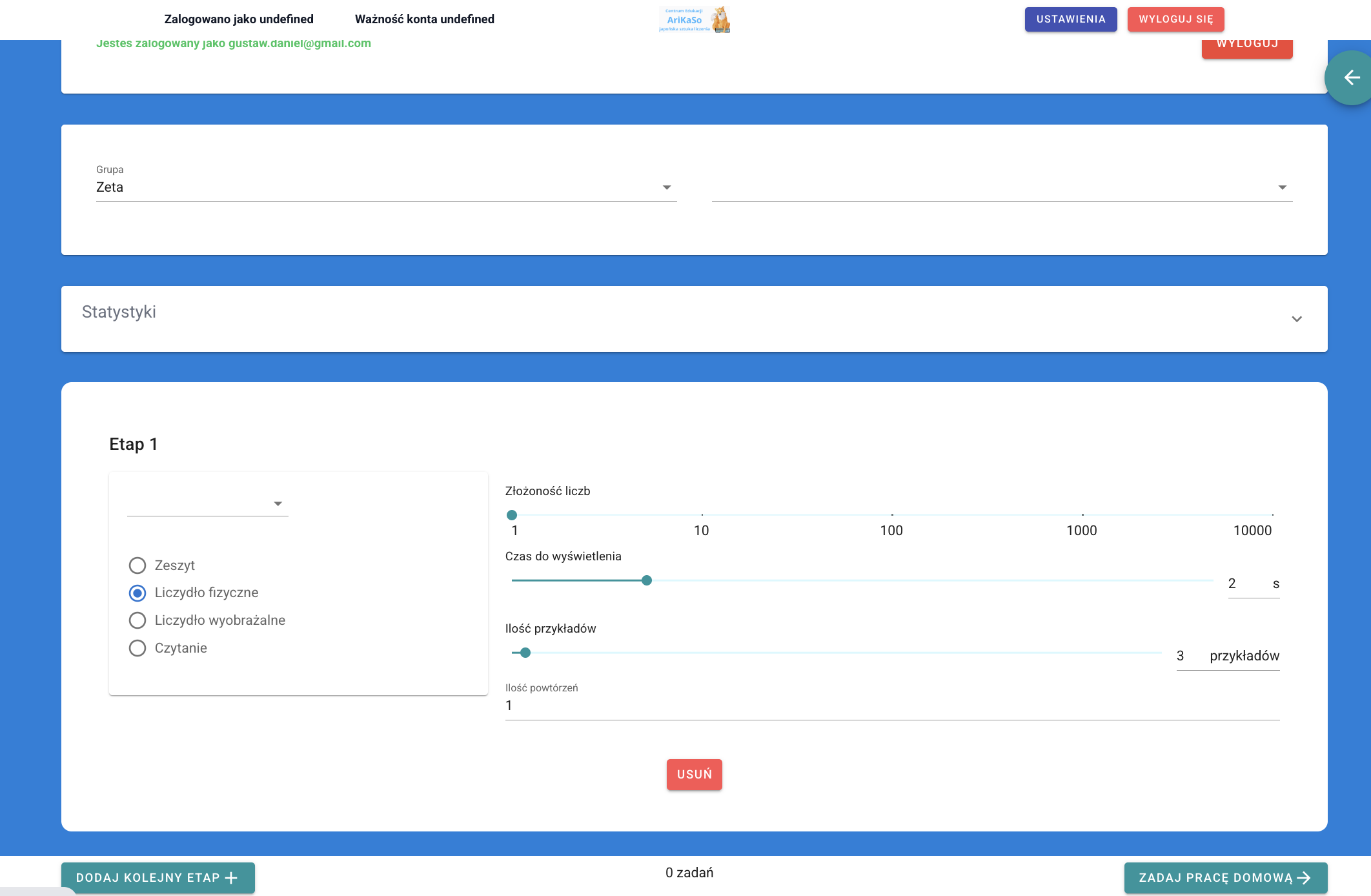Click the Zalogowano jako undefined text
The image size is (1371, 896).
(x=239, y=19)
